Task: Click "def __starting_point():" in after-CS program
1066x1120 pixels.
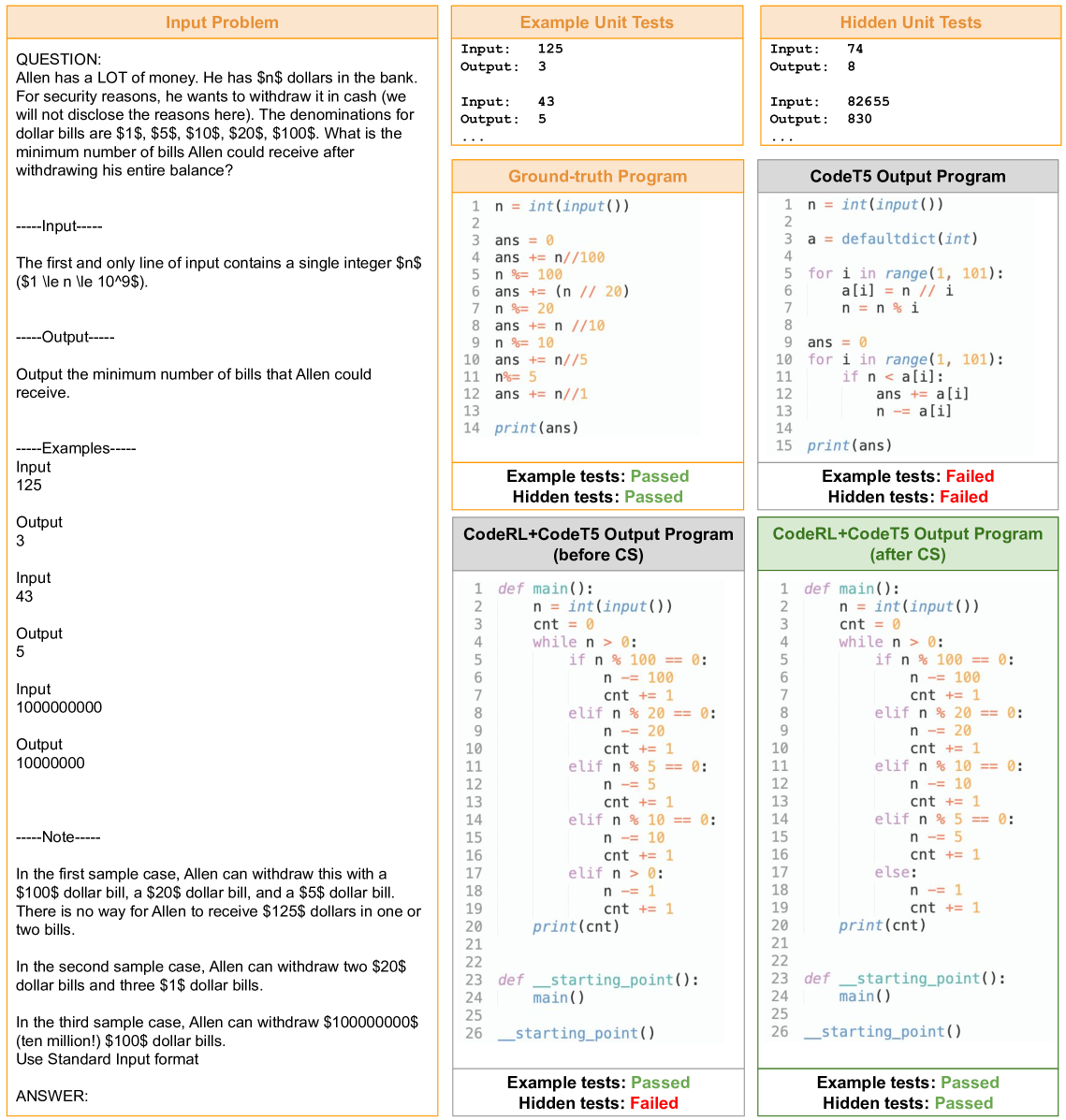Action: (904, 979)
